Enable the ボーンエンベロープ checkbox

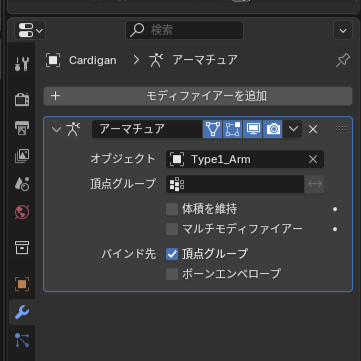tap(172, 274)
